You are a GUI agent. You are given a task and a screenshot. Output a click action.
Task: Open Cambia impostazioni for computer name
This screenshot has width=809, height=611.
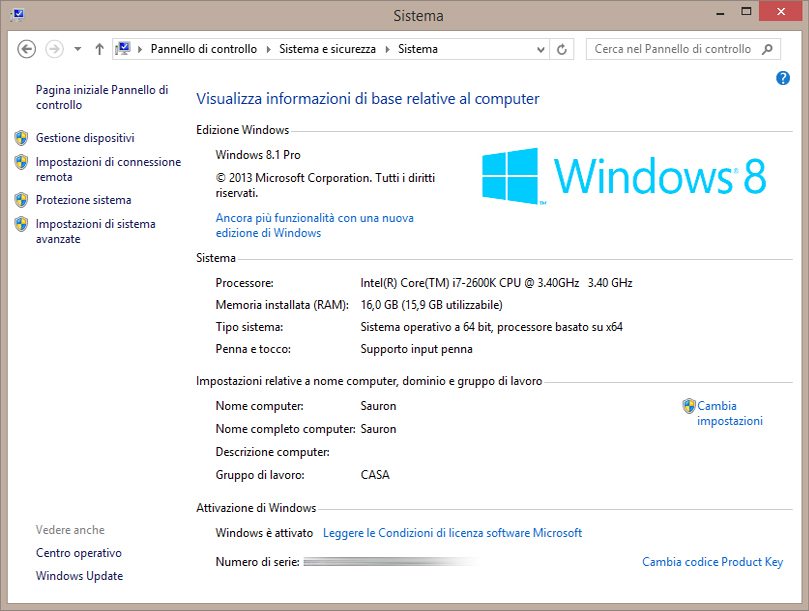(729, 413)
